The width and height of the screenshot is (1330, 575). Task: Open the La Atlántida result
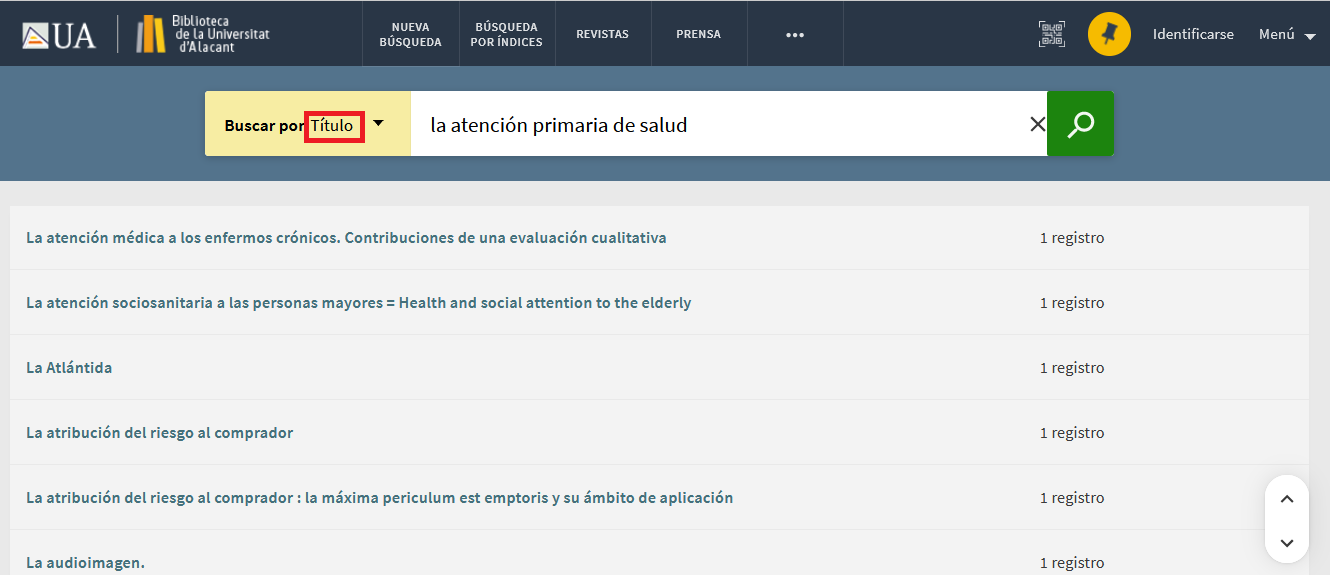(69, 367)
